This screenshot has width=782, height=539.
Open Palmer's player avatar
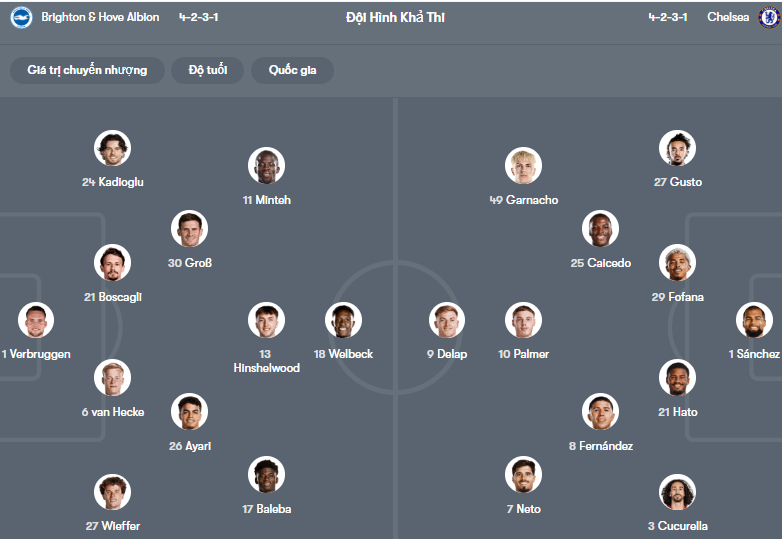point(523,320)
